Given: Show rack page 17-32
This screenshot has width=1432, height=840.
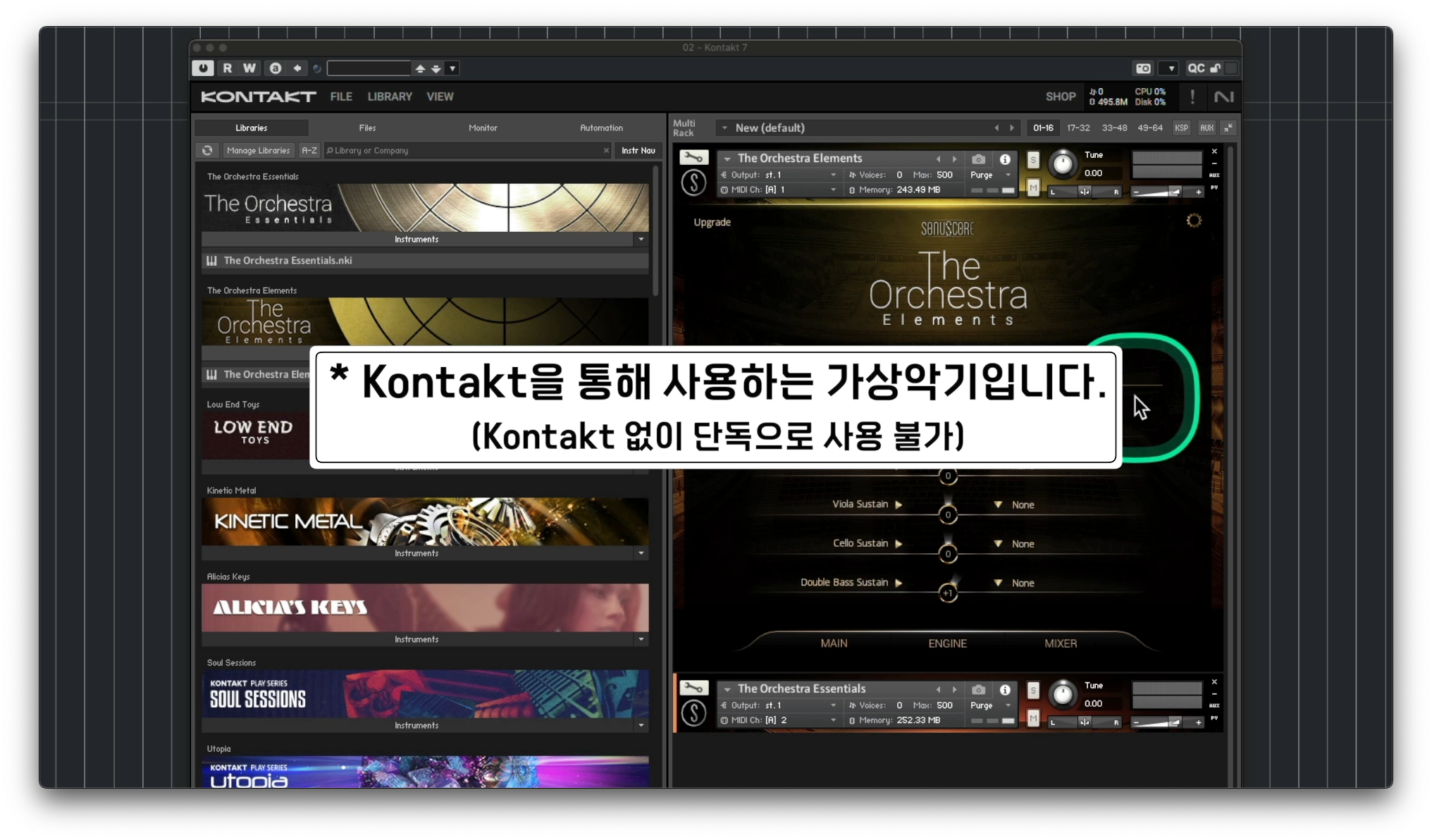Looking at the screenshot, I should (1078, 128).
